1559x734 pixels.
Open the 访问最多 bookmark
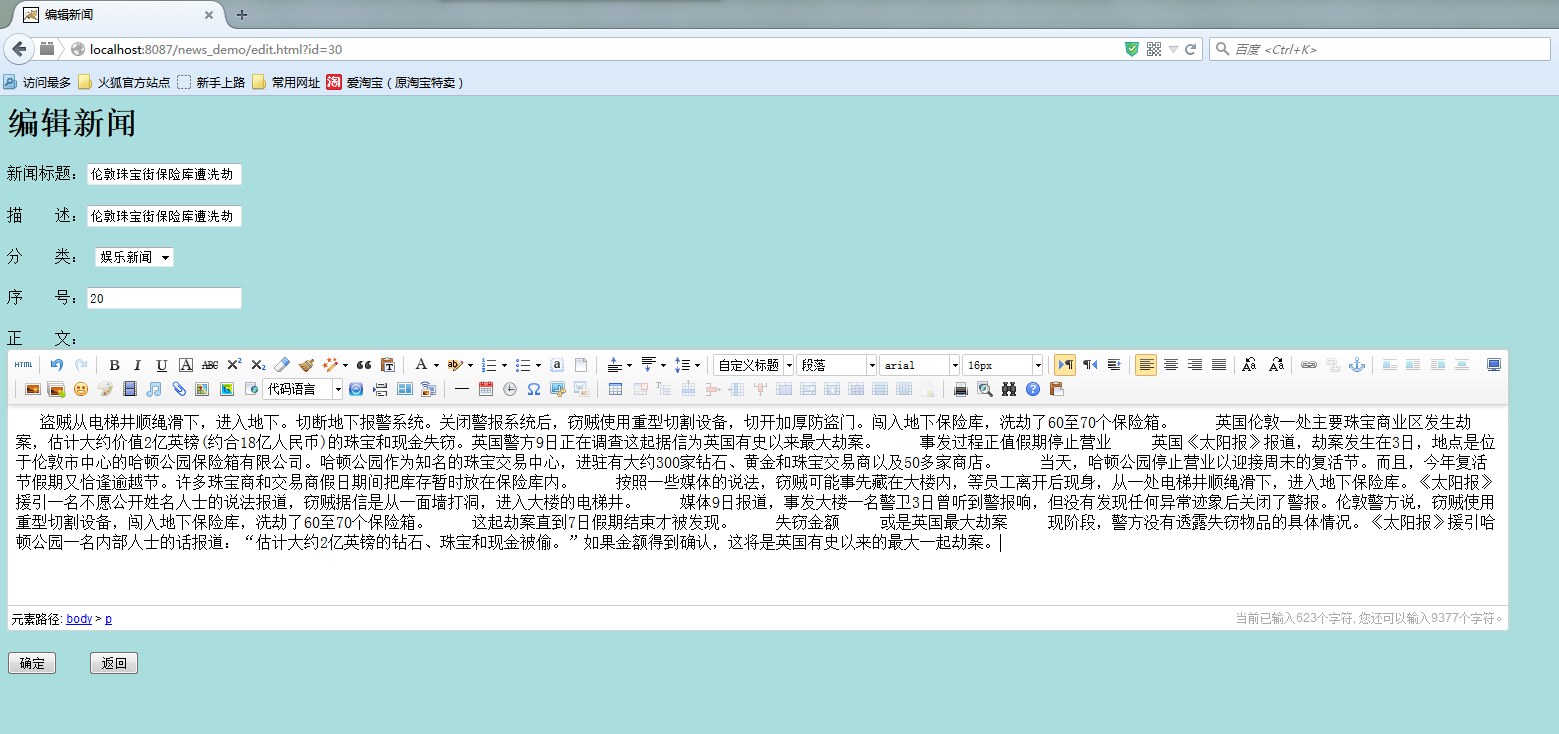tap(37, 82)
